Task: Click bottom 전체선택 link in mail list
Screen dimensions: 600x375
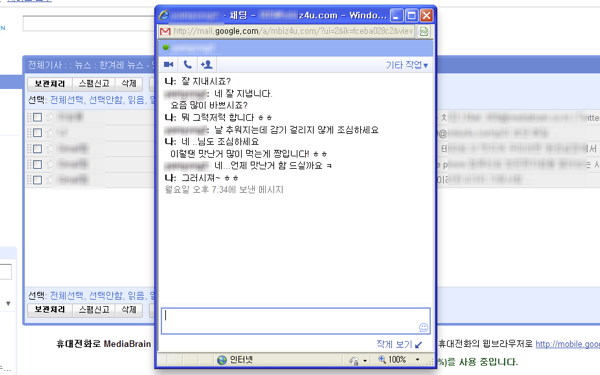Action: point(67,296)
